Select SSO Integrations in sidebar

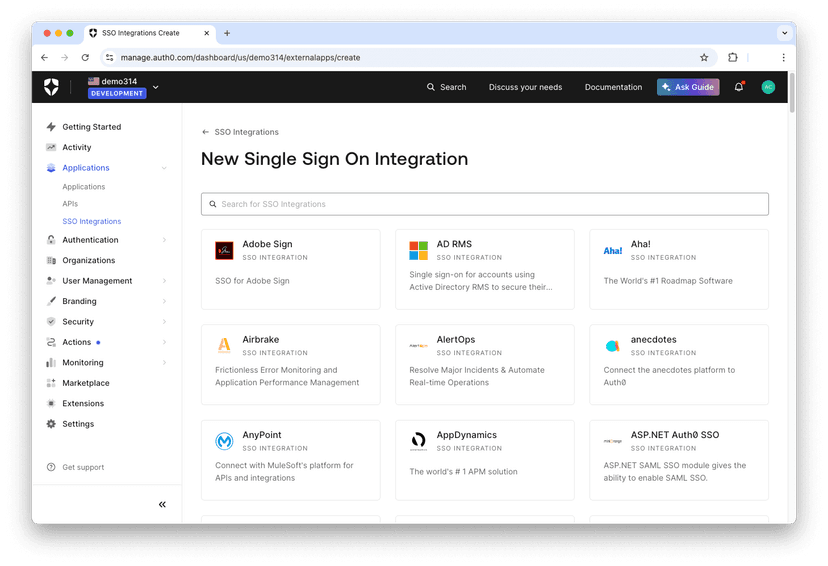coord(91,221)
